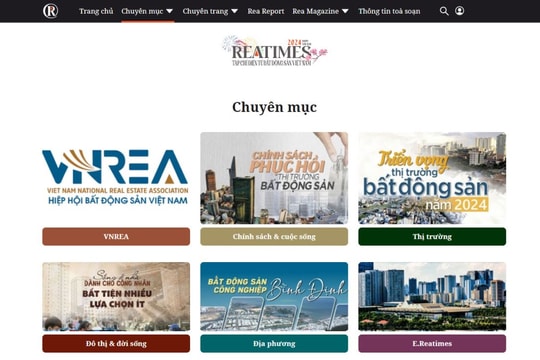
Task: Click the Chuyên mục page heading
Action: [274, 107]
